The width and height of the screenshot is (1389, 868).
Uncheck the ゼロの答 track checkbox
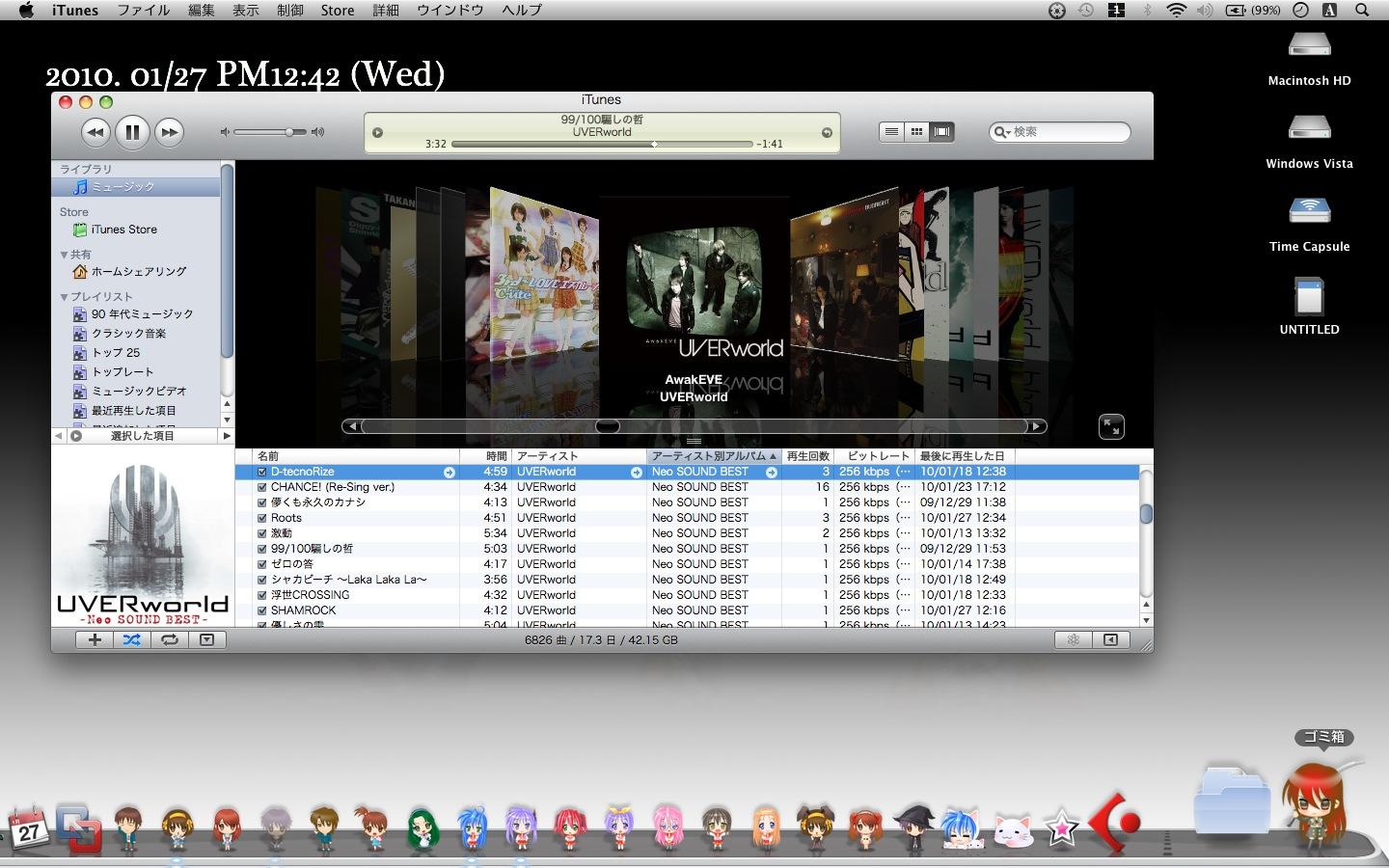pos(261,564)
